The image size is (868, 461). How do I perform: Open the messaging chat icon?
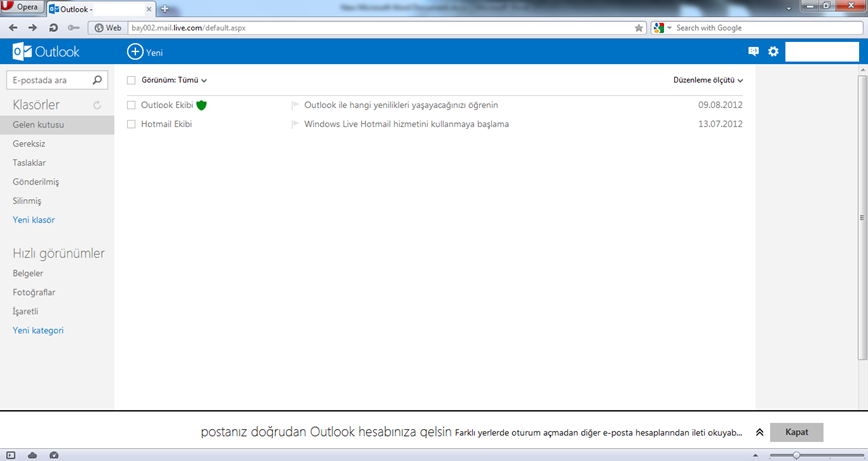tap(753, 51)
